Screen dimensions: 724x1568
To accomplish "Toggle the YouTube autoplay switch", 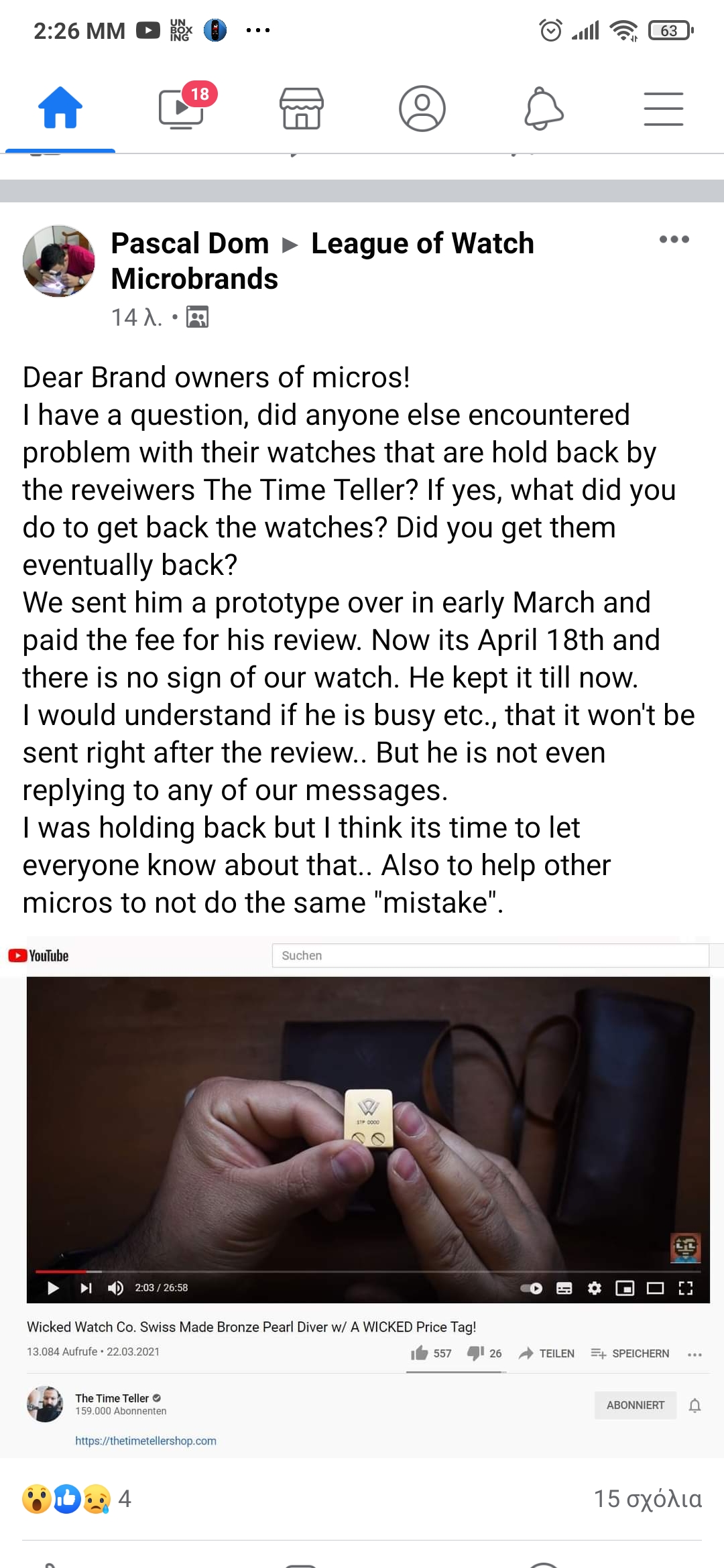I will coord(532,1288).
